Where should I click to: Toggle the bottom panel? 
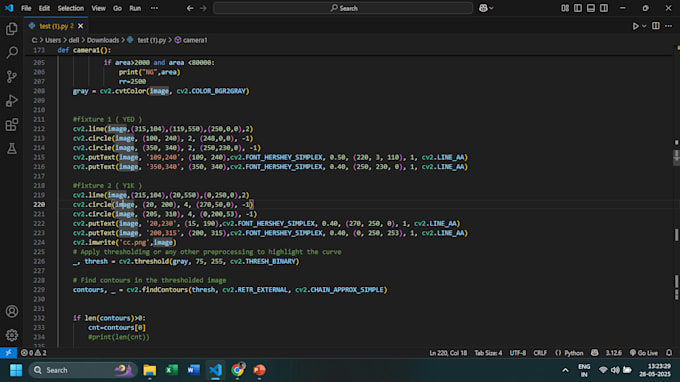591,8
